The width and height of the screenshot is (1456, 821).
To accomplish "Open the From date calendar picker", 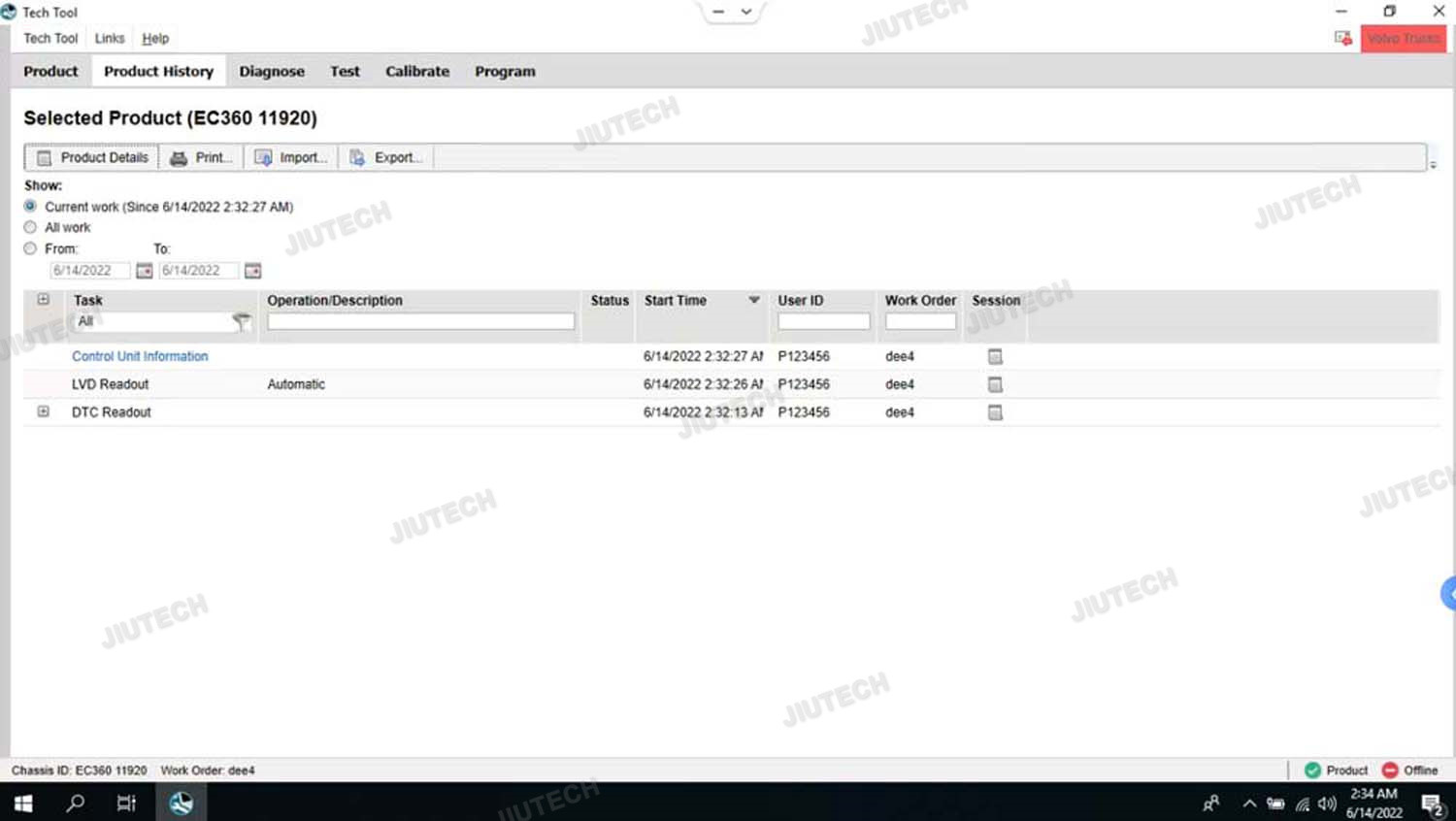I will tap(144, 271).
